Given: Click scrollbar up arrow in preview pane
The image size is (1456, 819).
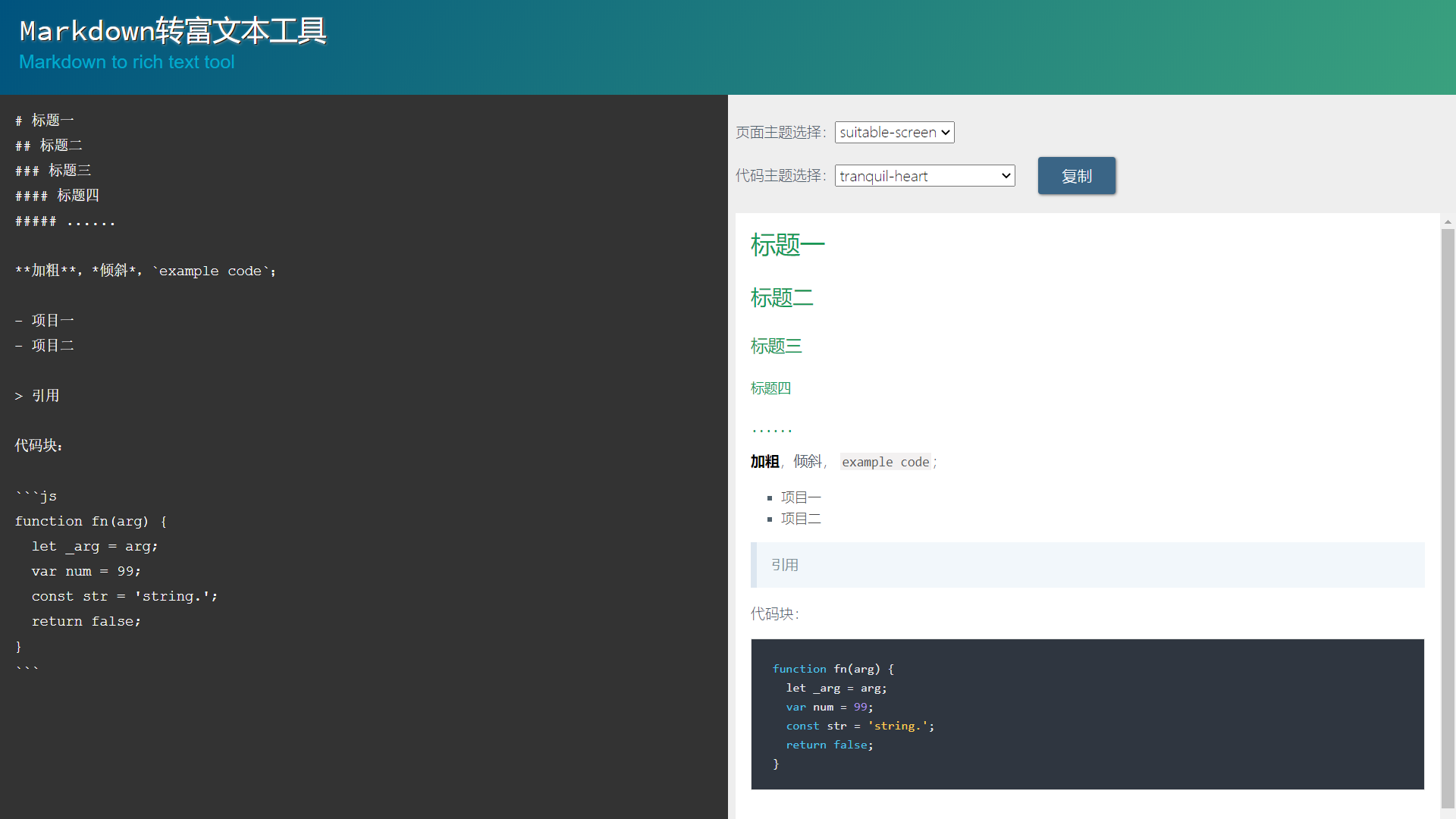Looking at the screenshot, I should [x=1448, y=222].
